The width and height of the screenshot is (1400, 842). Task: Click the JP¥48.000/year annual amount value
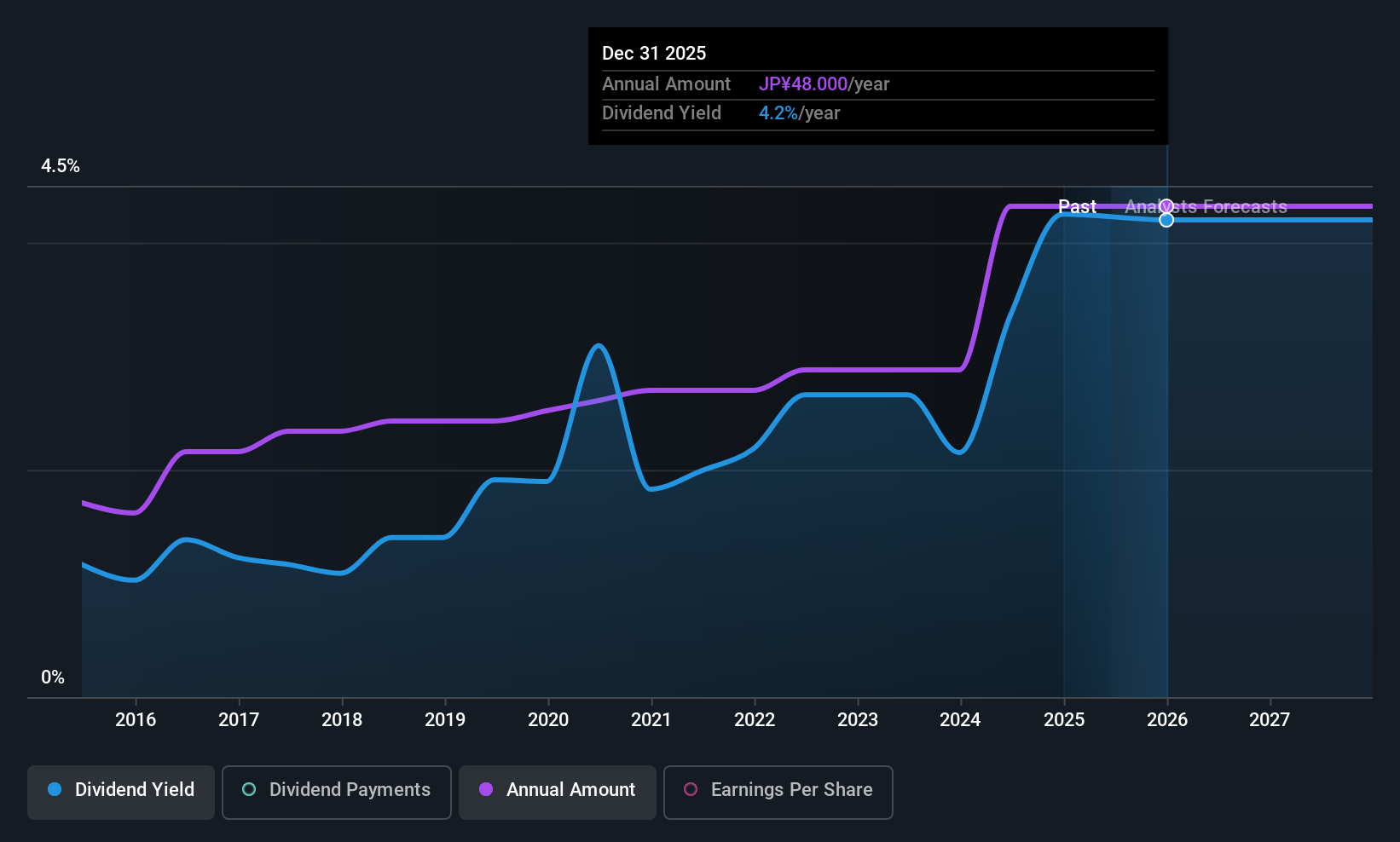coord(824,84)
